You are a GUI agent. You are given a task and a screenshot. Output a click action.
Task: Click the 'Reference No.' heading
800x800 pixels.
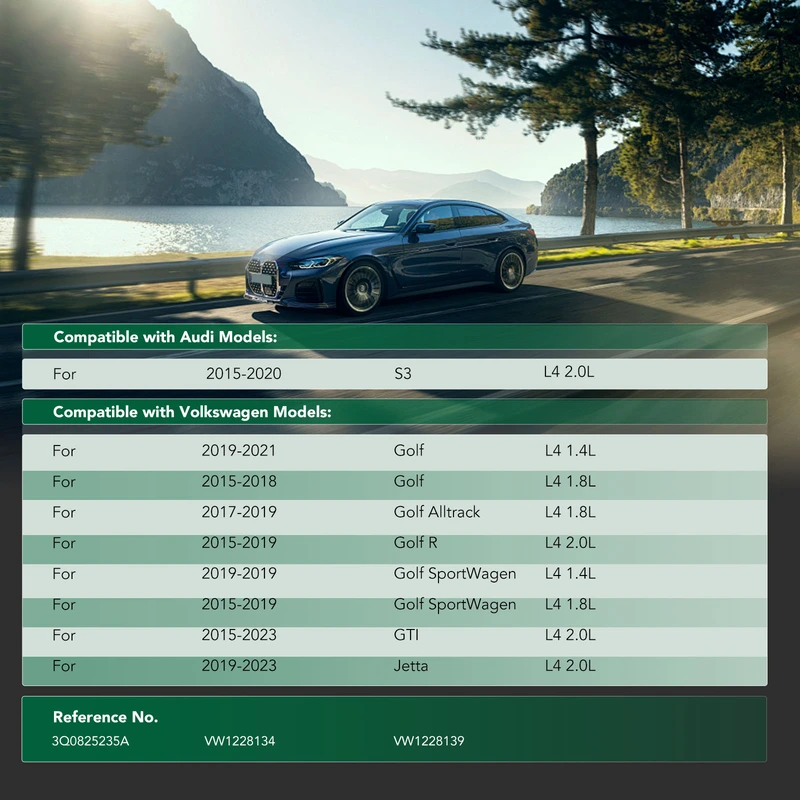click(105, 717)
